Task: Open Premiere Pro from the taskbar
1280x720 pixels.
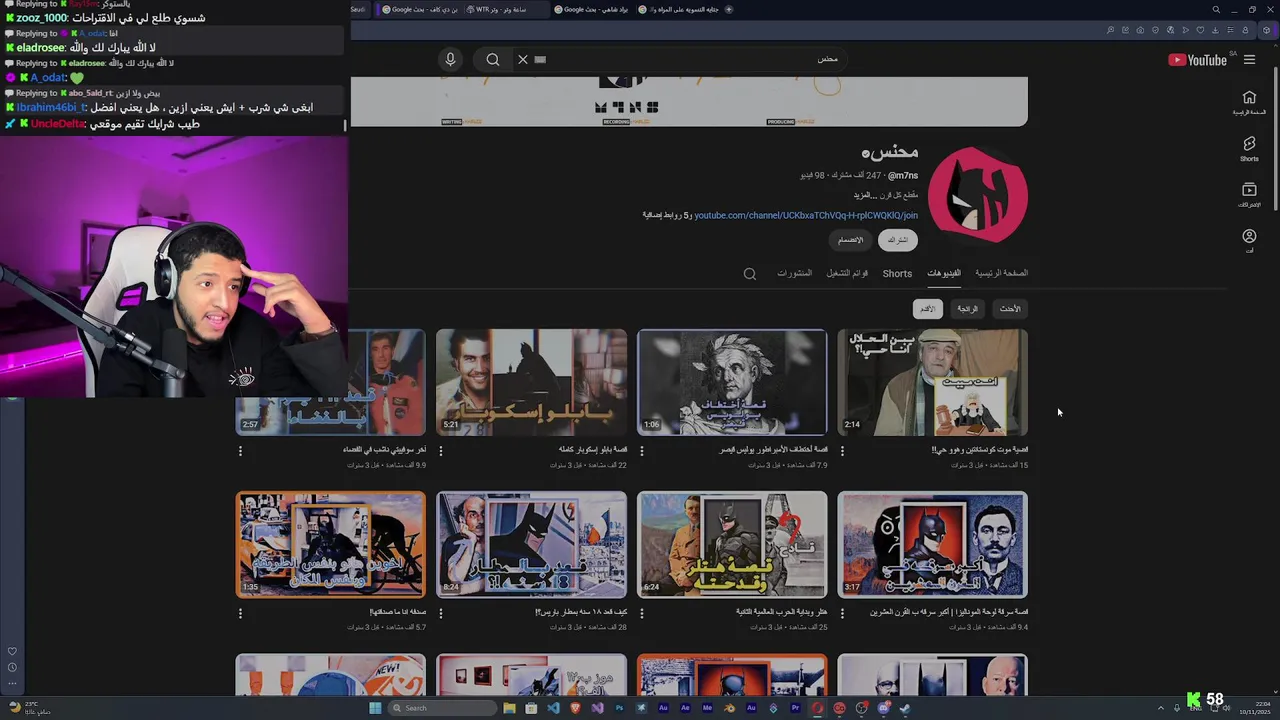Action: click(795, 708)
